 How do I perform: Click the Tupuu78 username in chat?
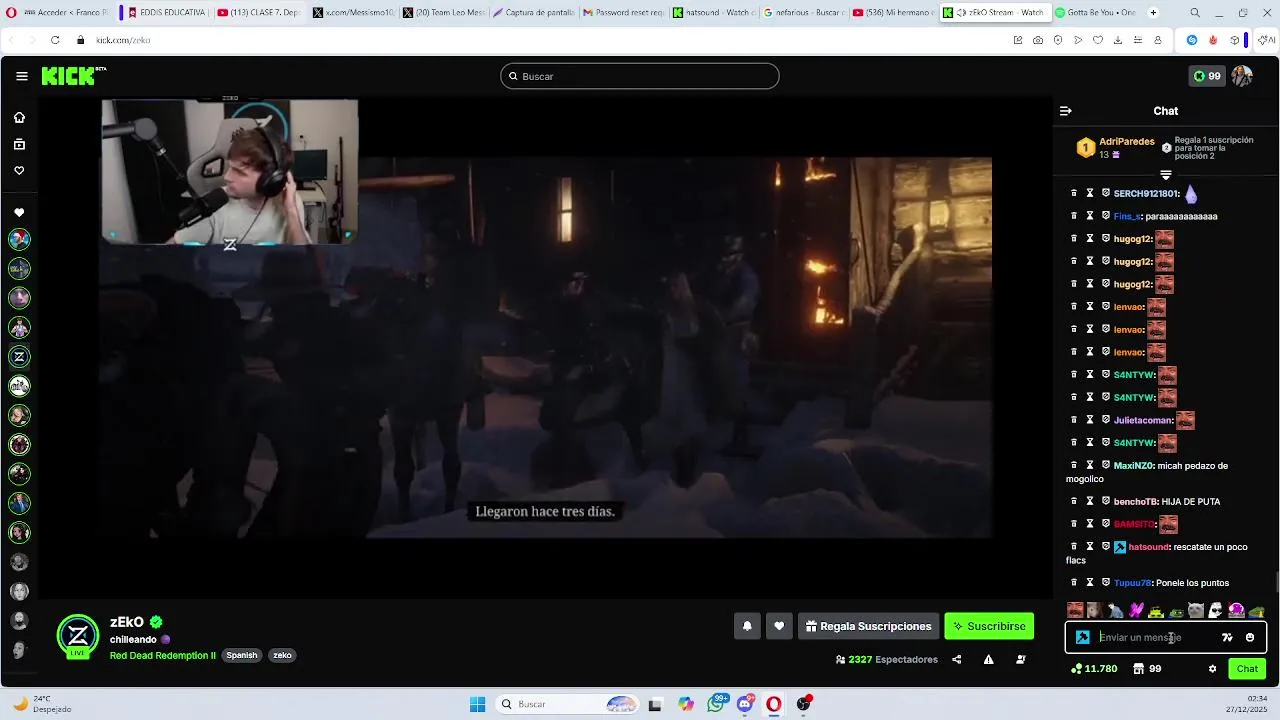pos(1133,583)
